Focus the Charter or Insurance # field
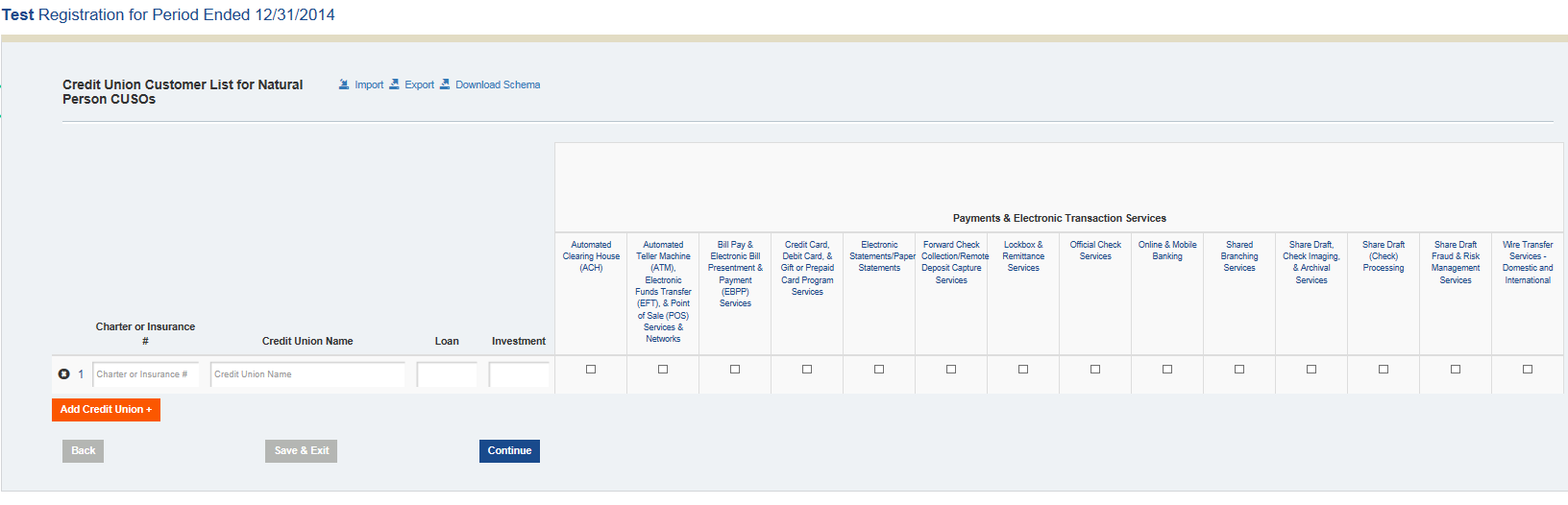This screenshot has height=505, width=1568. (145, 374)
